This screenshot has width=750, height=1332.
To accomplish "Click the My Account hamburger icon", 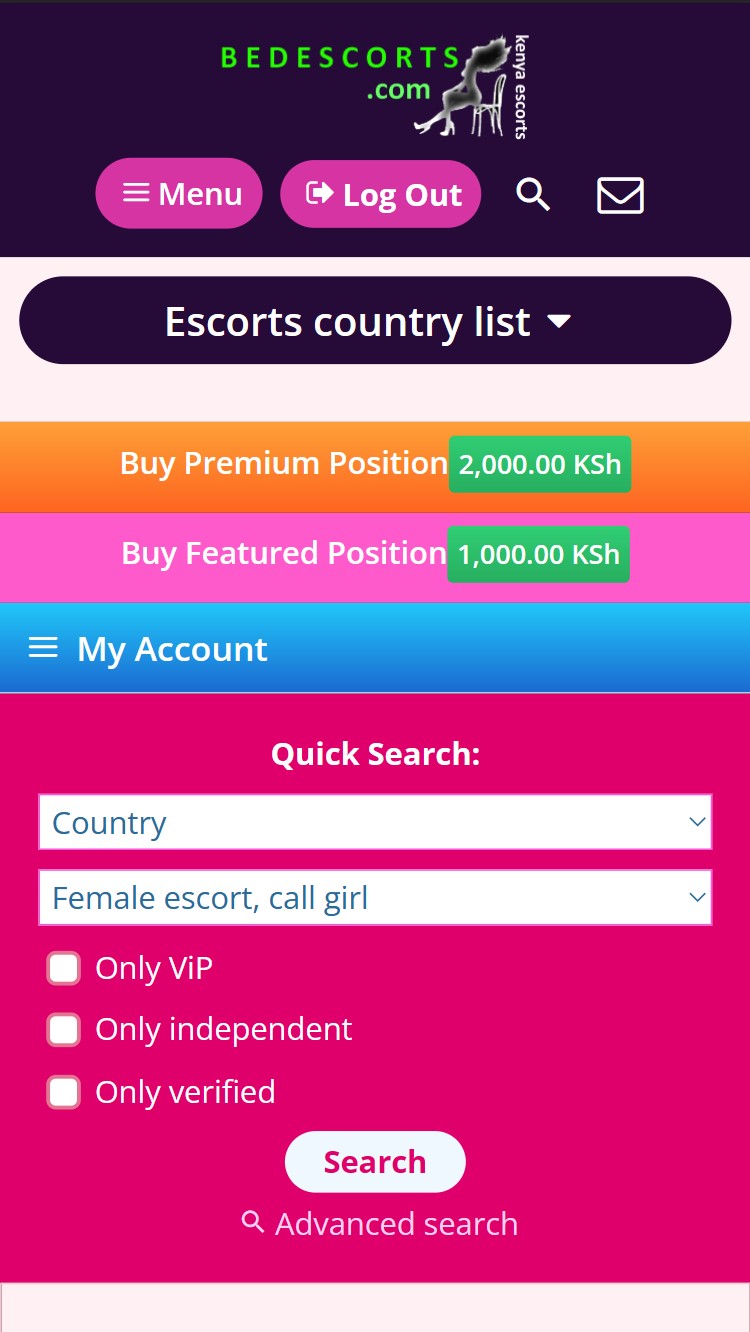I will tap(43, 649).
